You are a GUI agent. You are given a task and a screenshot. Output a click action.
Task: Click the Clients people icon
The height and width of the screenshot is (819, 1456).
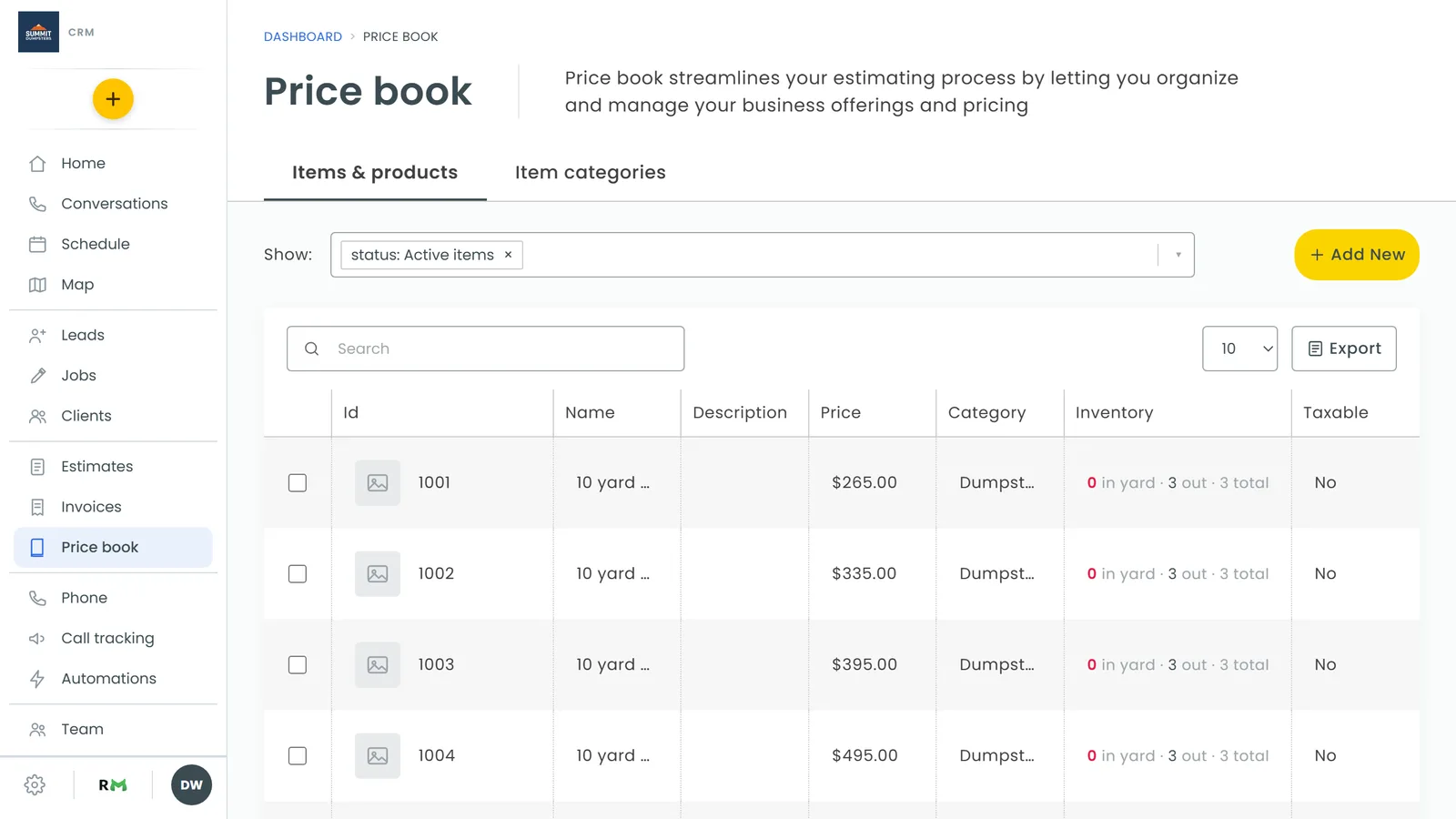click(37, 416)
